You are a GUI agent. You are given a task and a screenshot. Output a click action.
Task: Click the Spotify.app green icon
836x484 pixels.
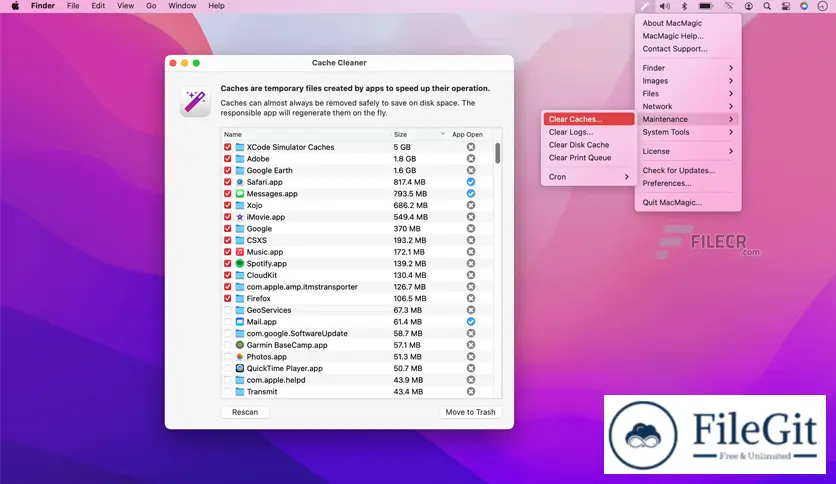[x=240, y=263]
